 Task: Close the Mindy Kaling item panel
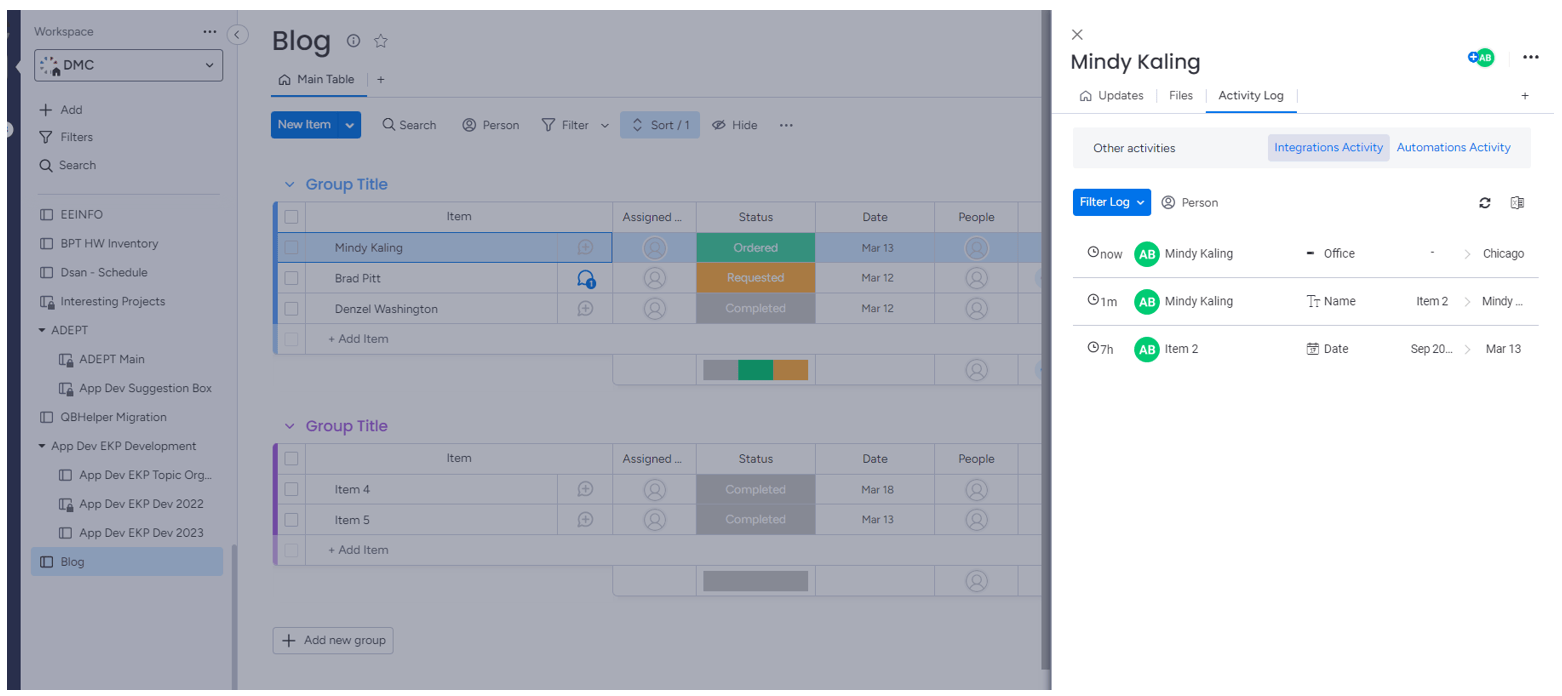tap(1077, 34)
